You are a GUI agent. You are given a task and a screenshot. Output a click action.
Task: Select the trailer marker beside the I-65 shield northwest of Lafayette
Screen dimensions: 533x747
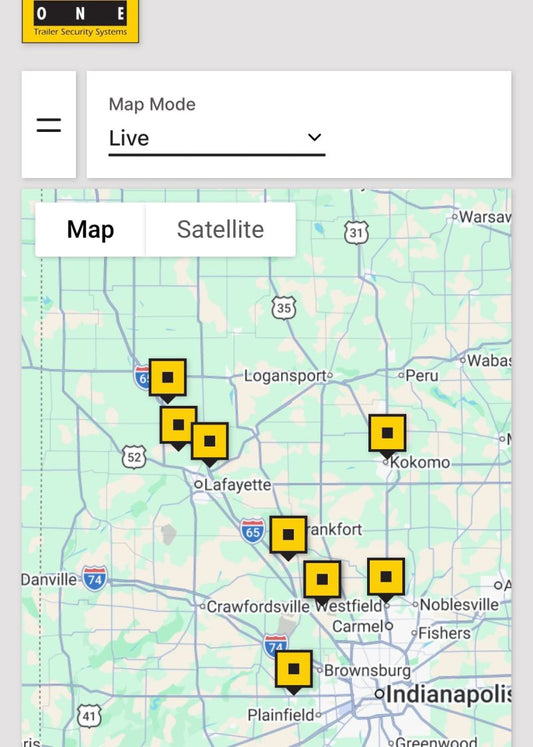(x=168, y=380)
